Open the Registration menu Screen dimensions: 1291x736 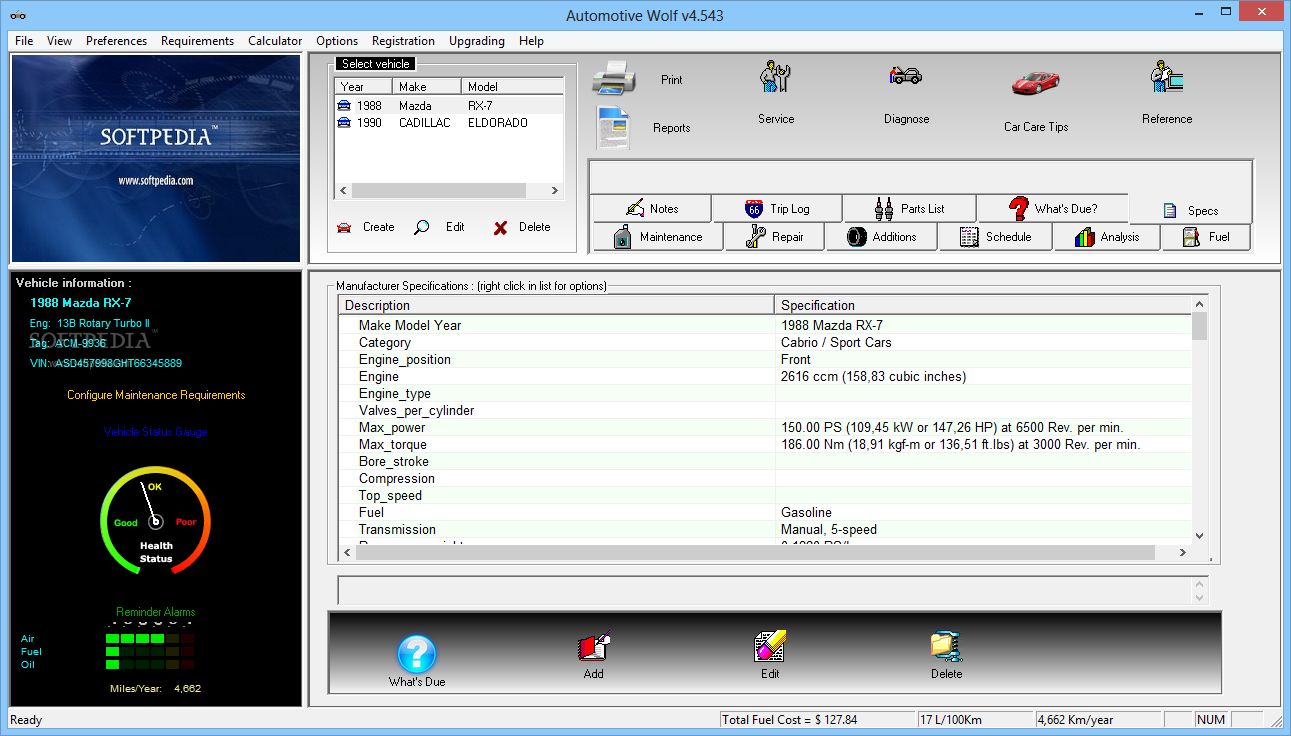point(403,41)
